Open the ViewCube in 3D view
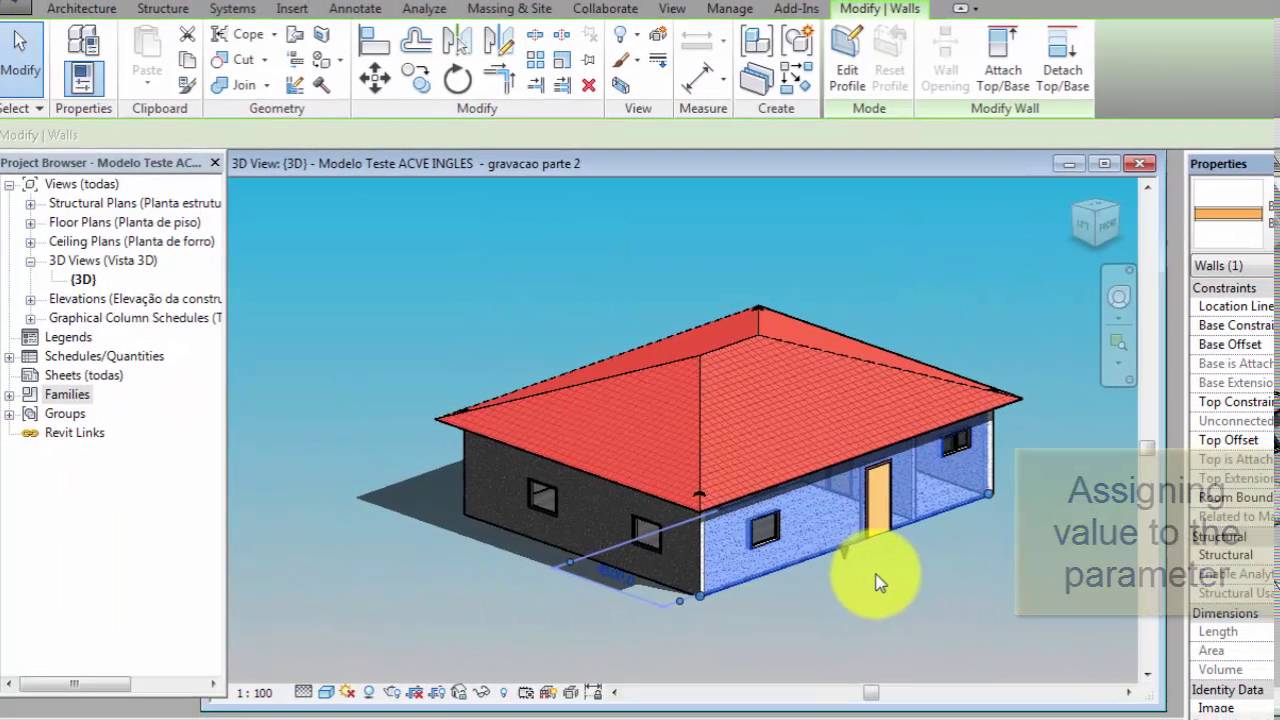Screen dimensions: 1280x720 [x=1094, y=224]
